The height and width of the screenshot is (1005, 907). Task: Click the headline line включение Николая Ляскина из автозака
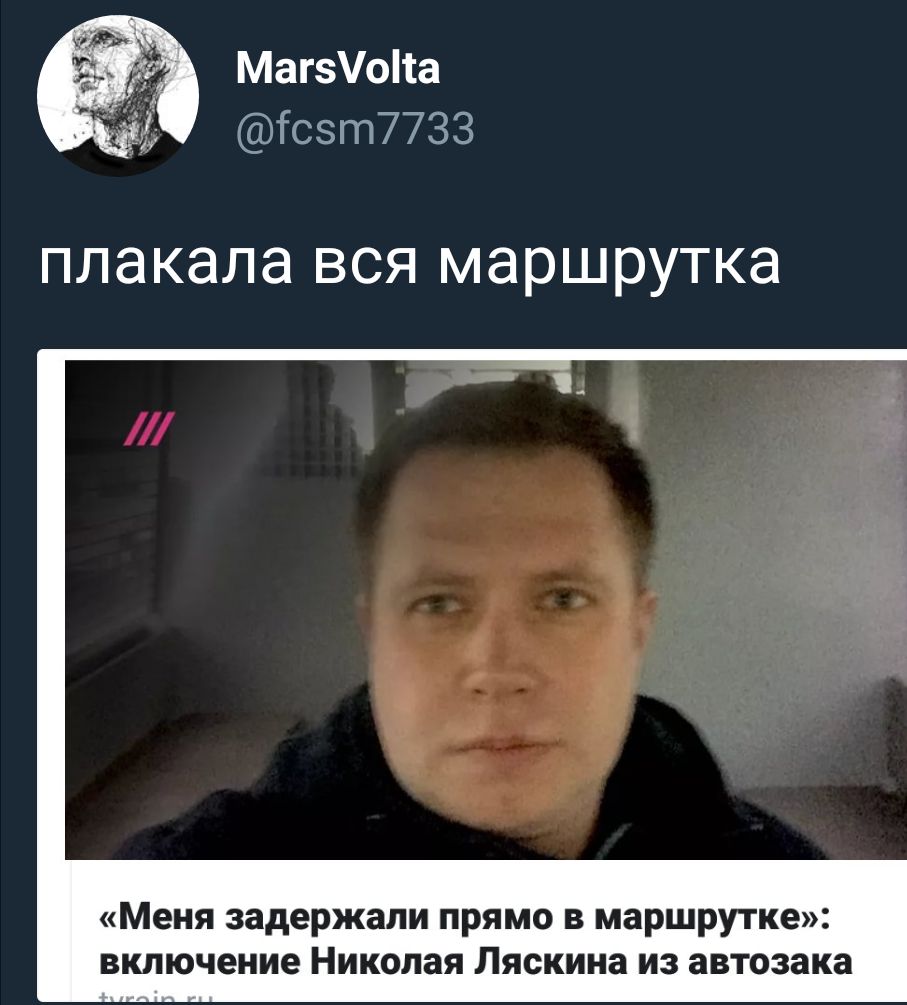[x=476, y=961]
